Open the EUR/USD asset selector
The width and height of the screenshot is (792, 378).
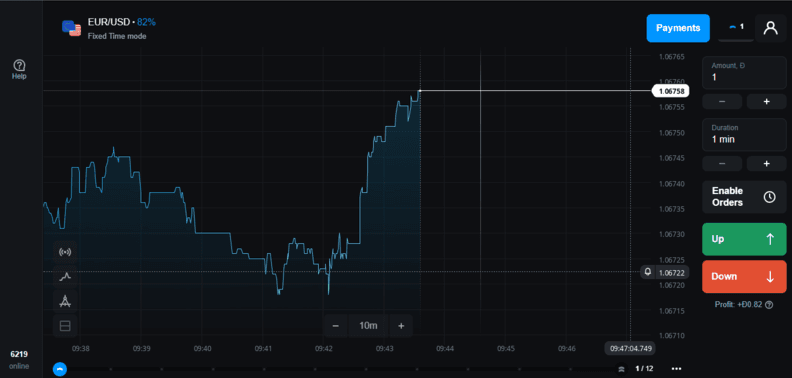pos(109,28)
